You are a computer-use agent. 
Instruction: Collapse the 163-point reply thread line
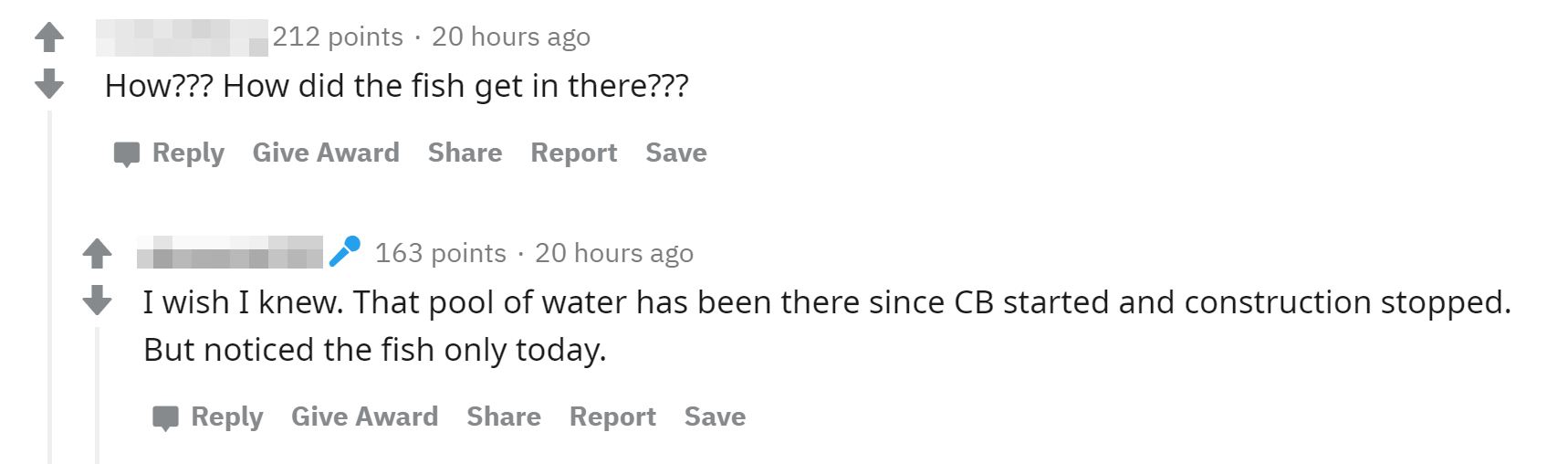tap(98, 393)
